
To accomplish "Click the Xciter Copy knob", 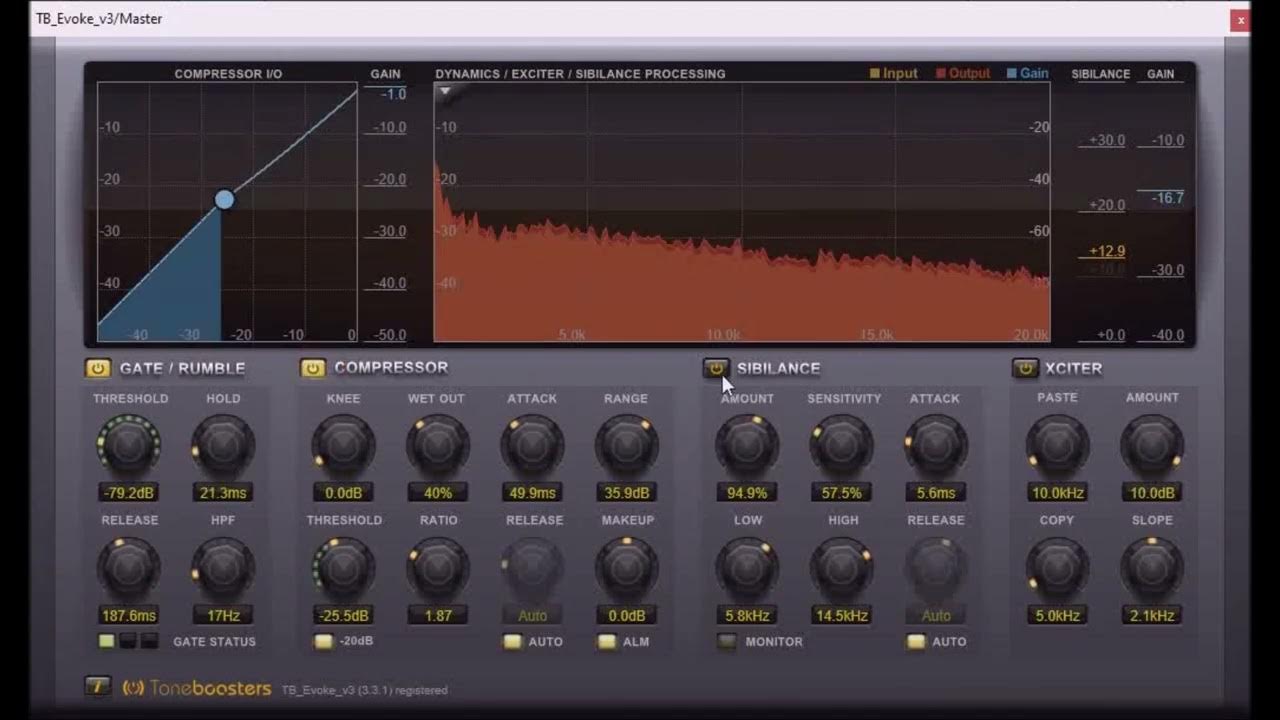I will (1057, 568).
